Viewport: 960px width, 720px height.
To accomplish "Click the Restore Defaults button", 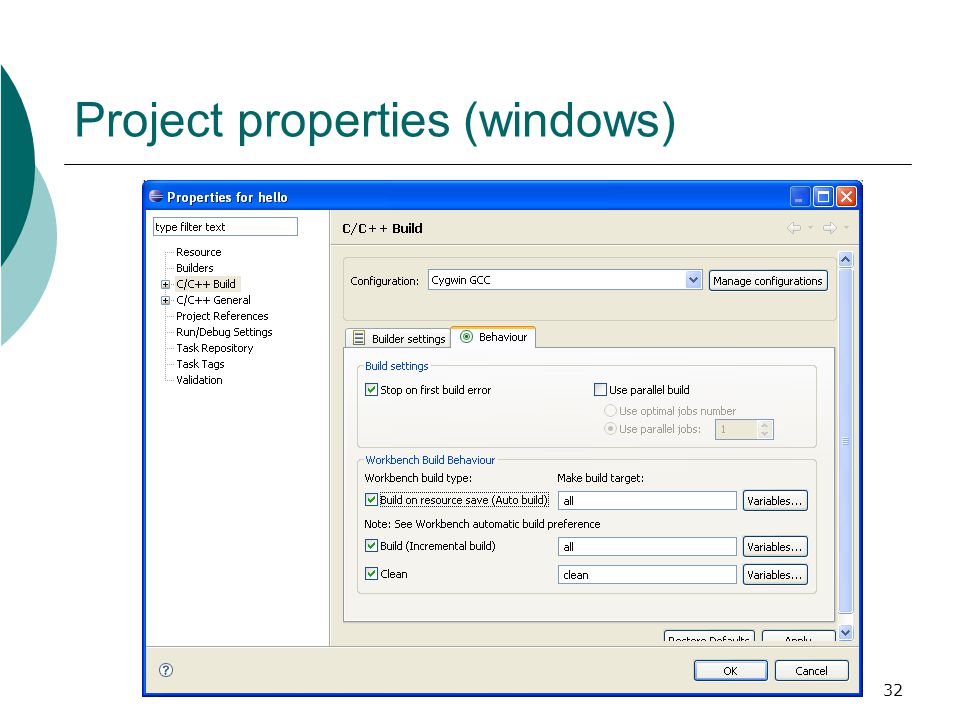I will point(709,637).
